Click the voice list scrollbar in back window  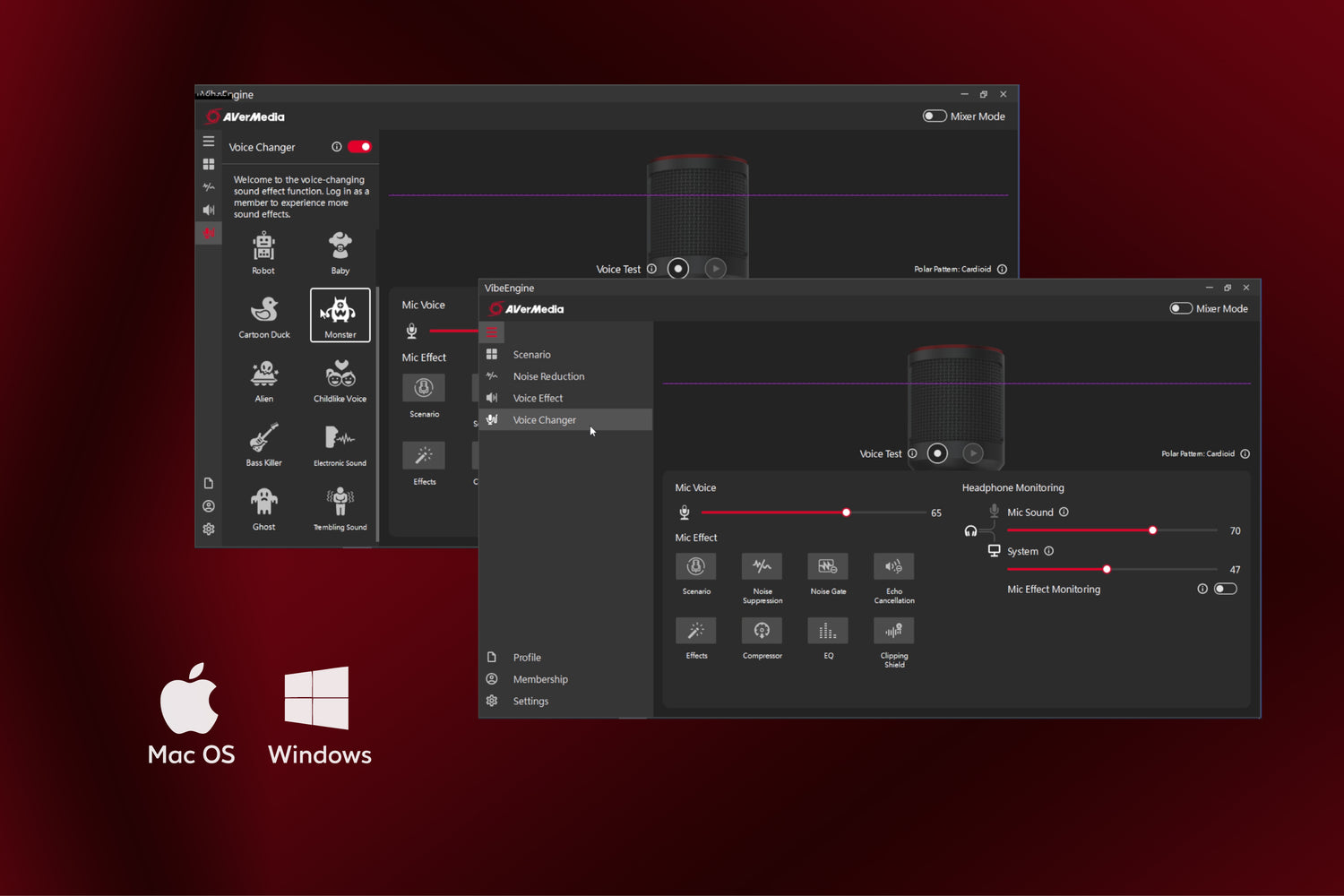click(x=378, y=414)
